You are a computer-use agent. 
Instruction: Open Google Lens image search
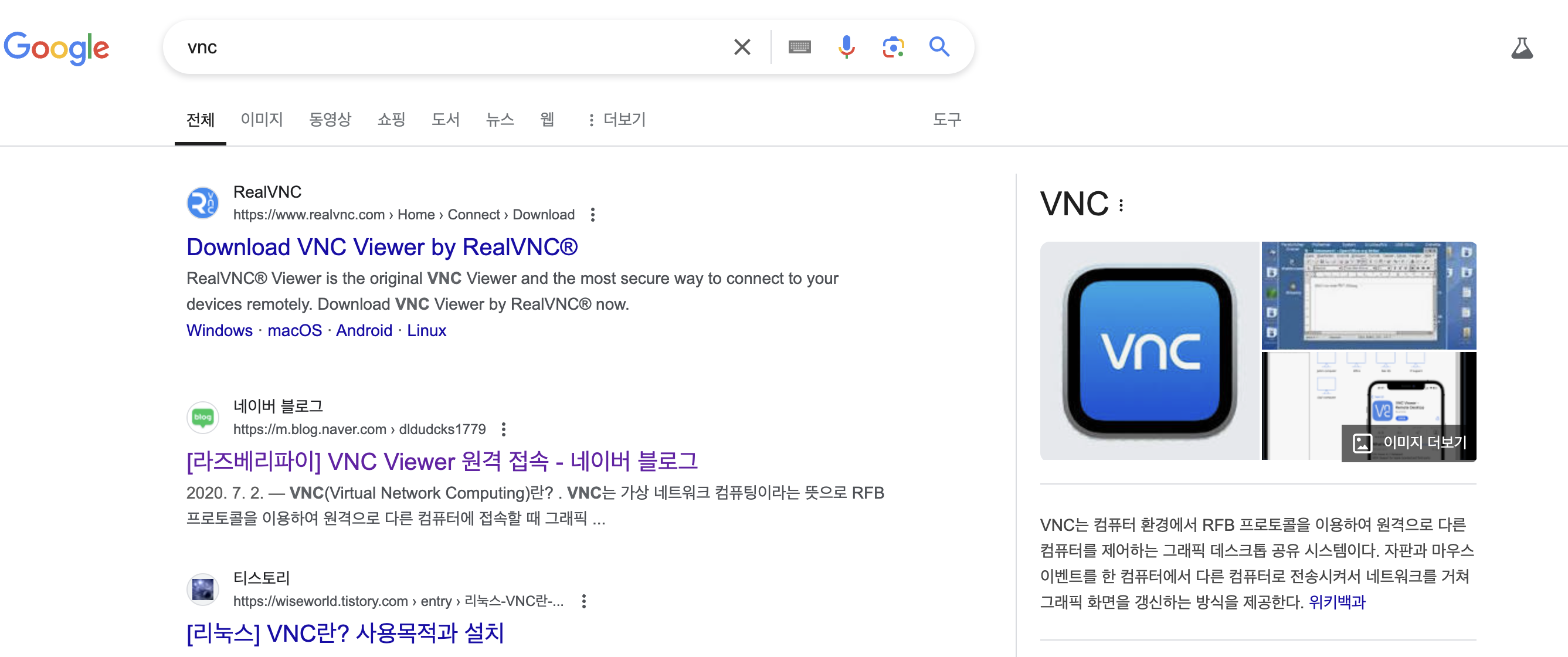pyautogui.click(x=893, y=47)
